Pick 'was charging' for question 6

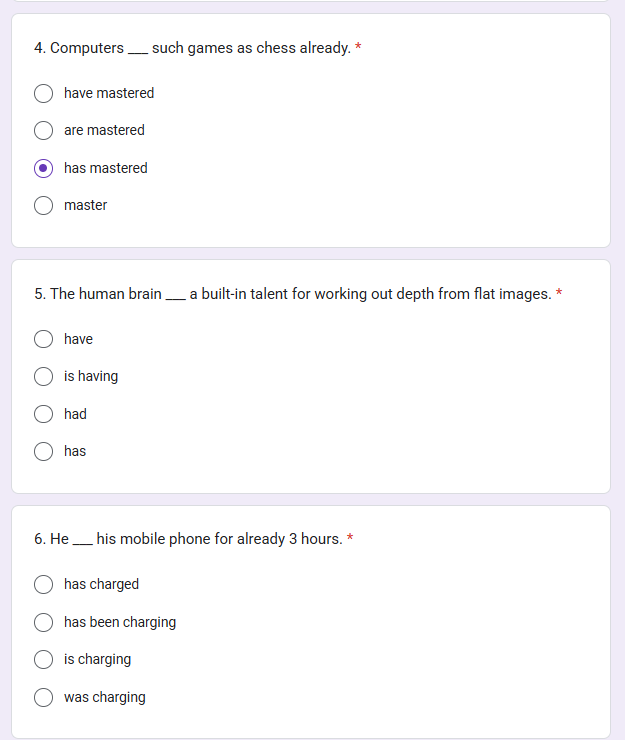pos(44,697)
